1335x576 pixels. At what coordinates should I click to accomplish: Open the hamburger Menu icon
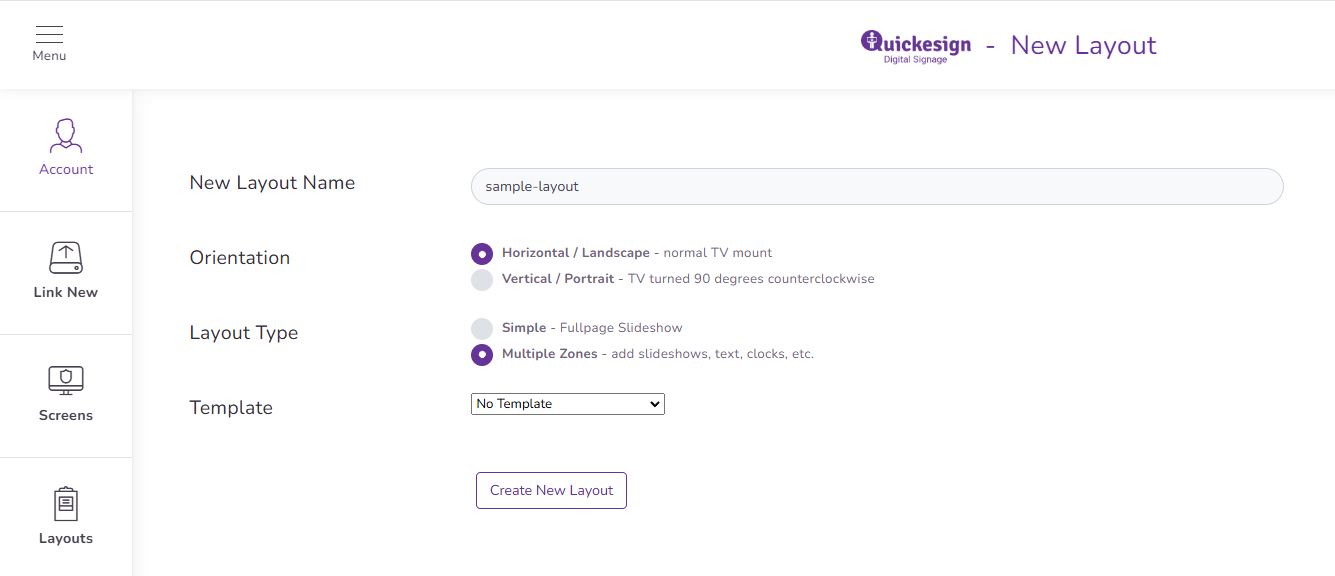tap(49, 34)
